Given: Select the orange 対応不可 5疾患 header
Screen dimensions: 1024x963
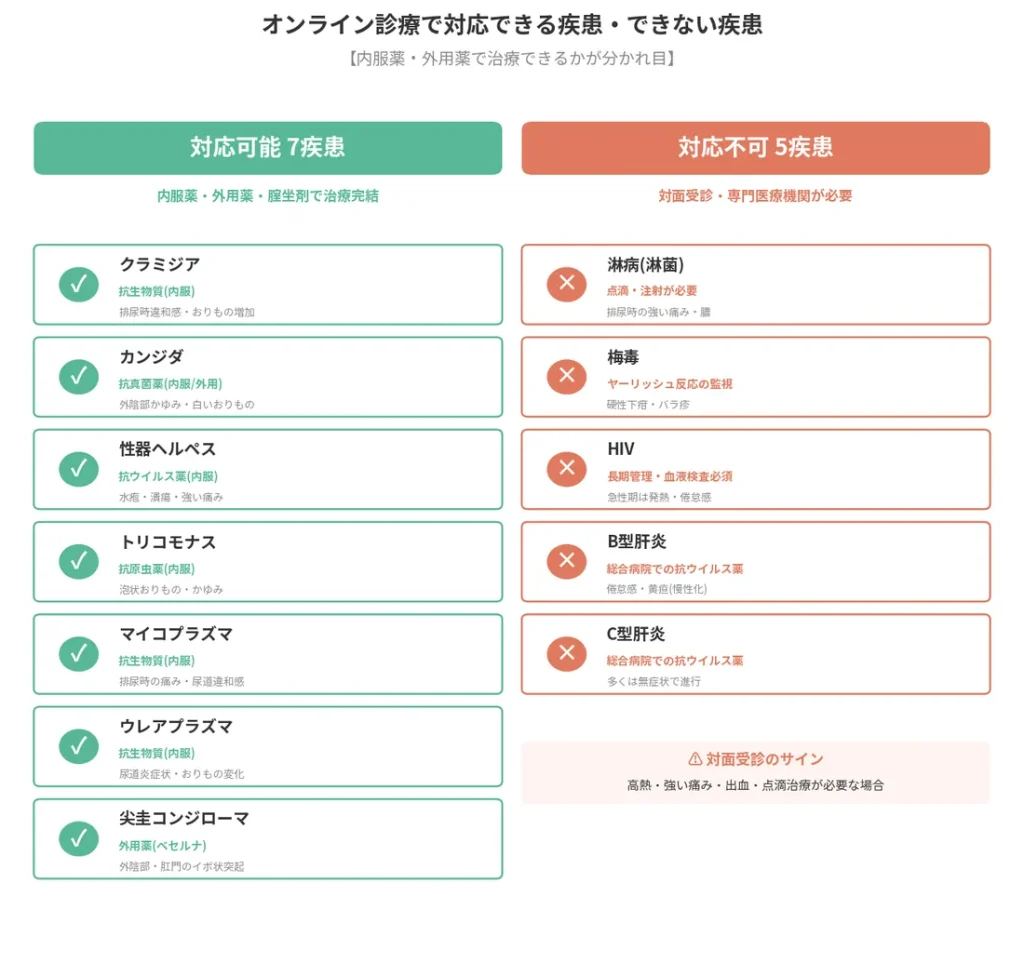Looking at the screenshot, I should [x=756, y=148].
